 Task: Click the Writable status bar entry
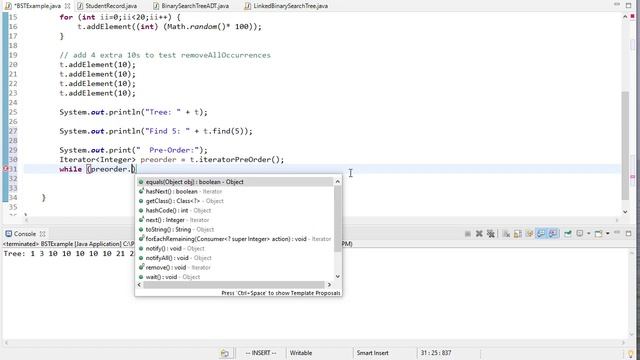[301, 353]
